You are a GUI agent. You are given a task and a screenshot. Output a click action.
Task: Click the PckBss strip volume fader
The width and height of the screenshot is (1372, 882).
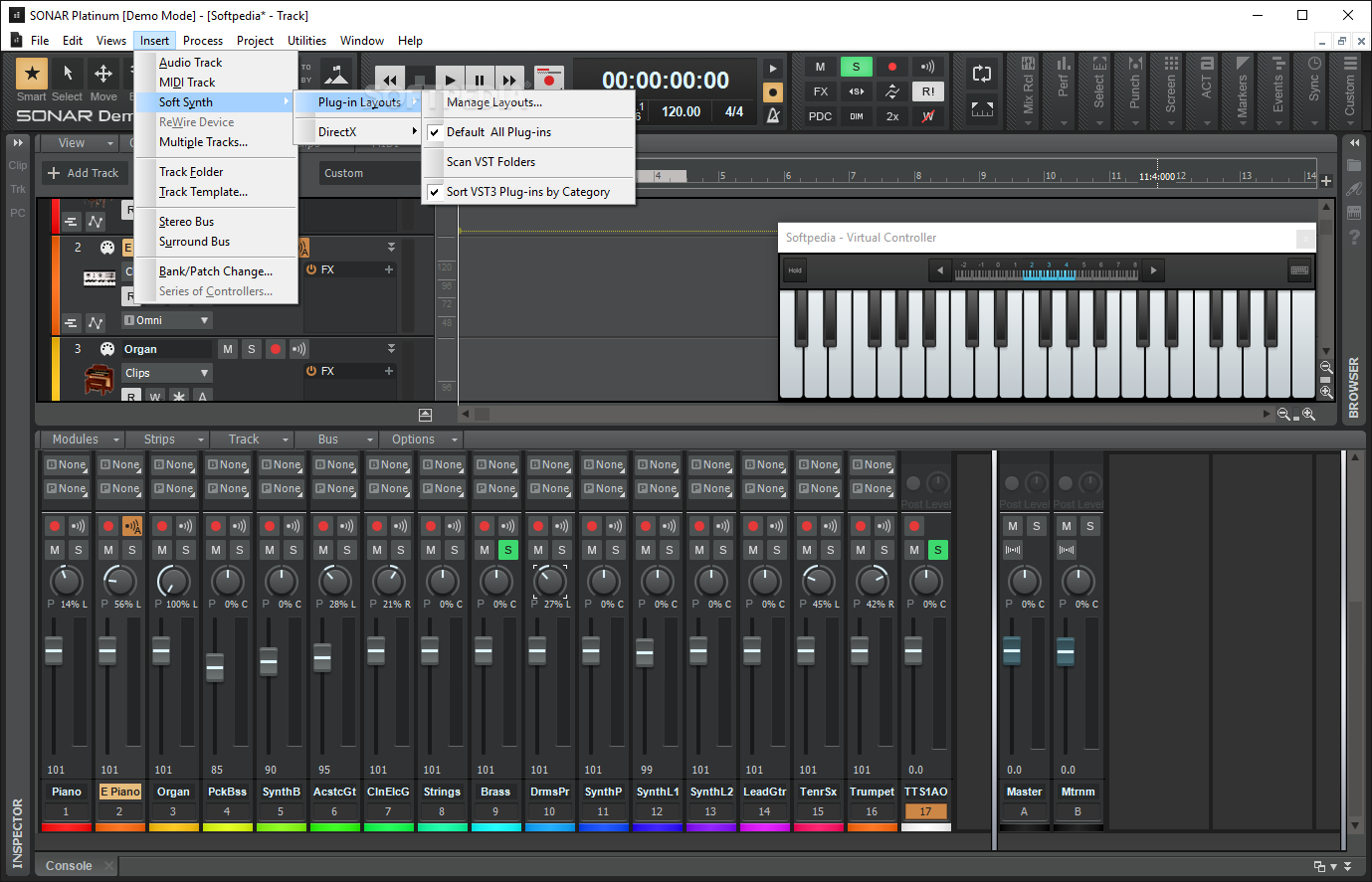click(215, 667)
